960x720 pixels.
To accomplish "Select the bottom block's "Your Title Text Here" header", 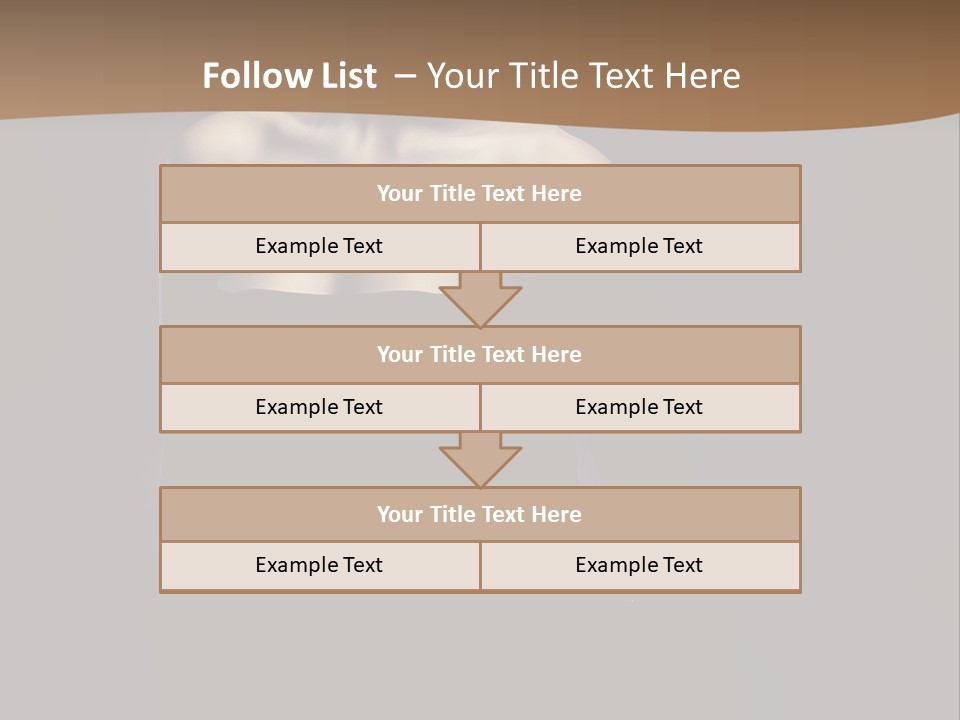I will tap(480, 514).
